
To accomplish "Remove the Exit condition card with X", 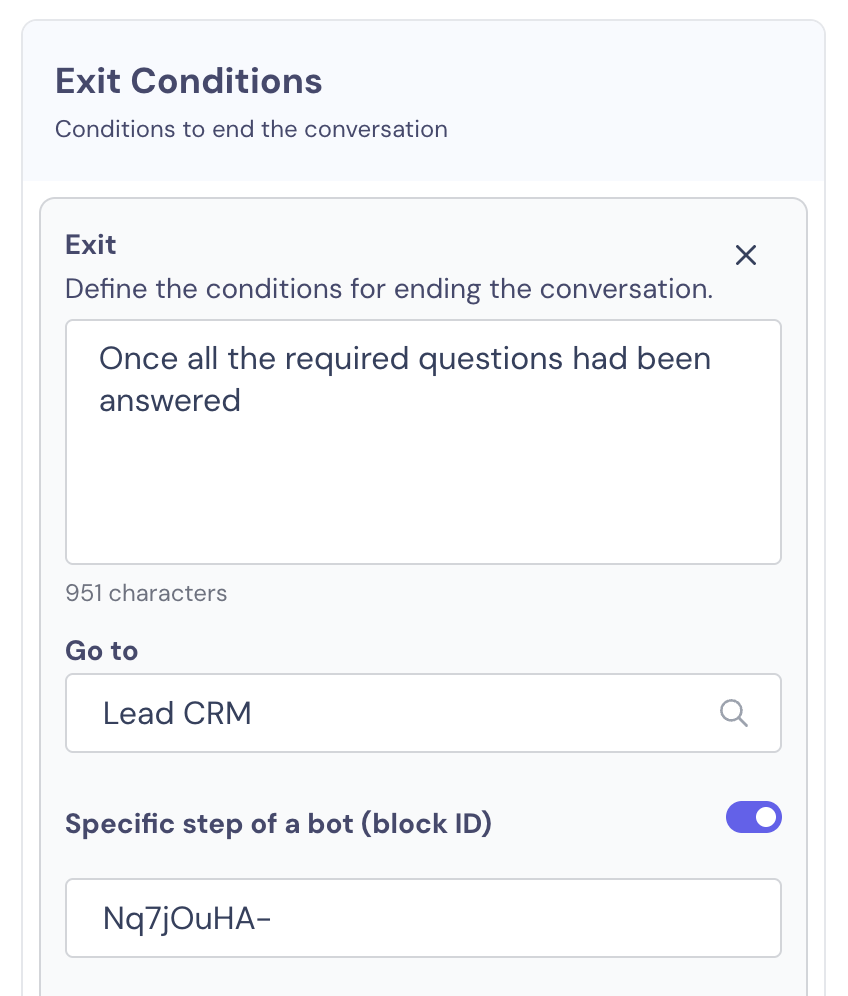I will pos(746,255).
